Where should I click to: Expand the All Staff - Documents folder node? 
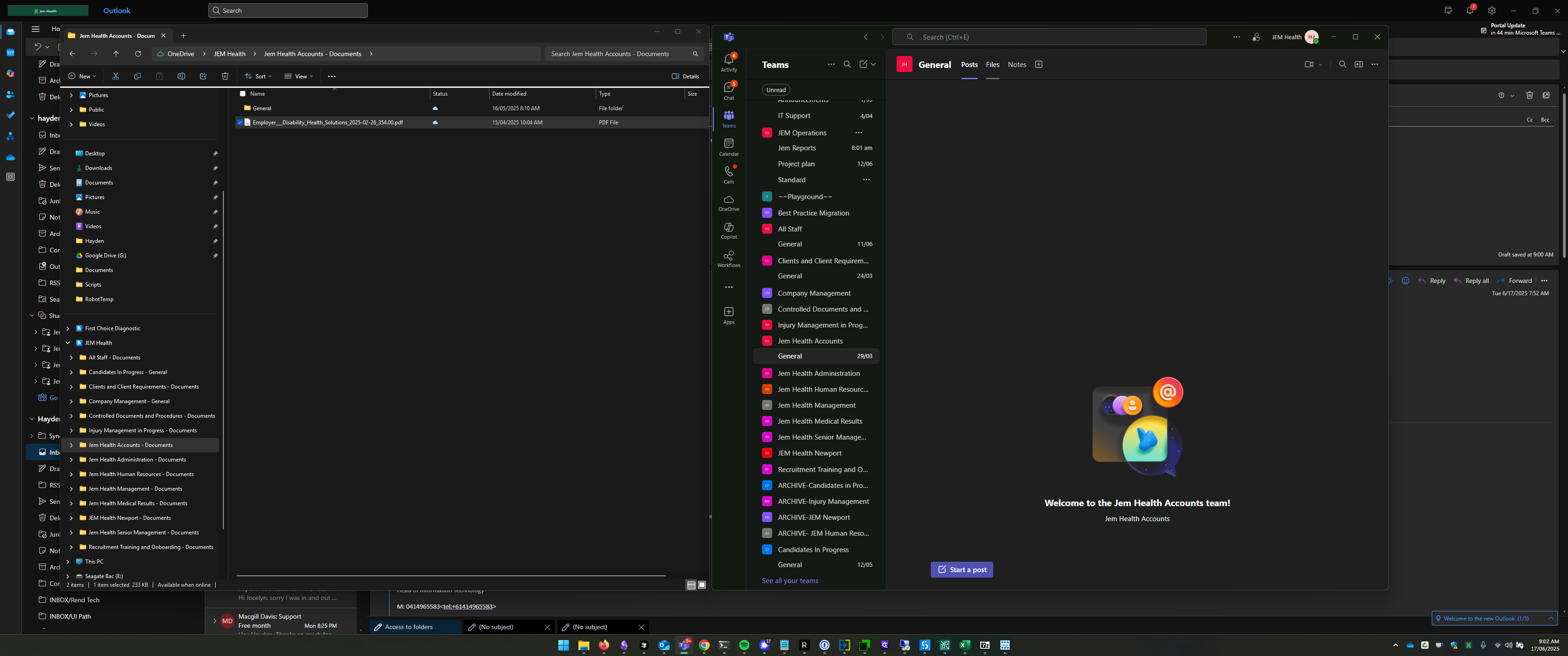[x=71, y=357]
